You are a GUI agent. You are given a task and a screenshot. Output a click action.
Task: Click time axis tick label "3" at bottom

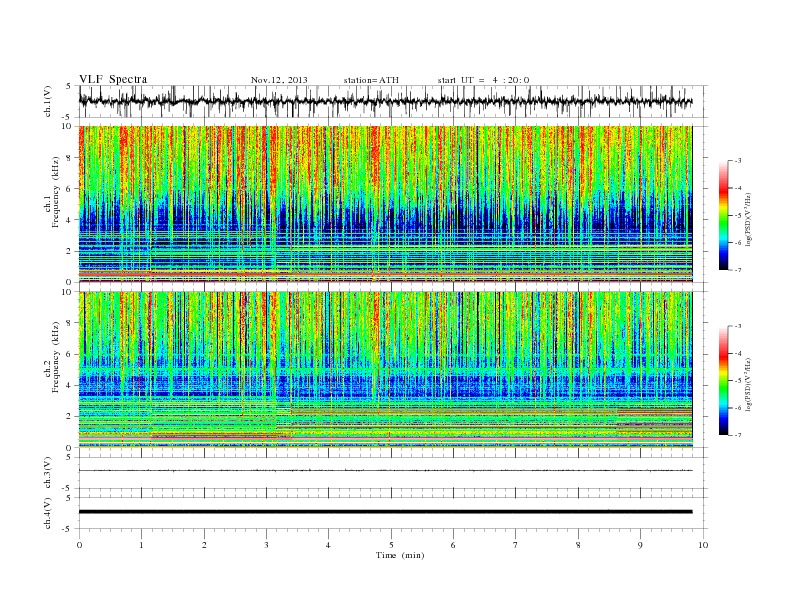tap(266, 545)
